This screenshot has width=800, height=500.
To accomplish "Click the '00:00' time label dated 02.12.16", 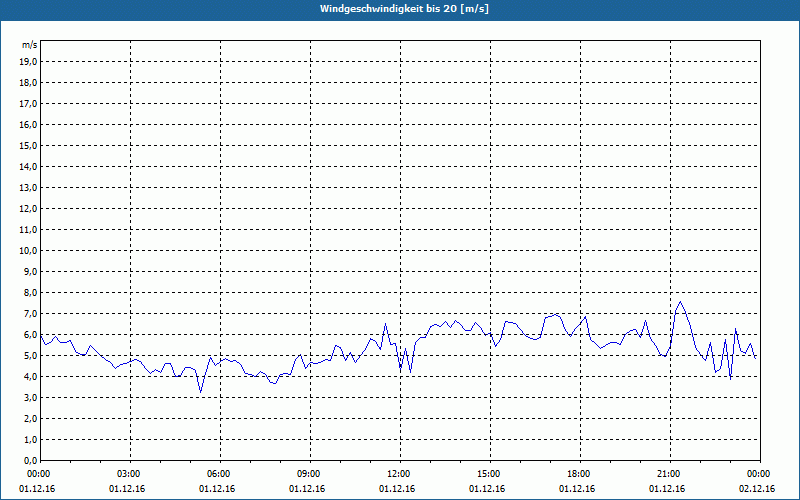I will (760, 474).
